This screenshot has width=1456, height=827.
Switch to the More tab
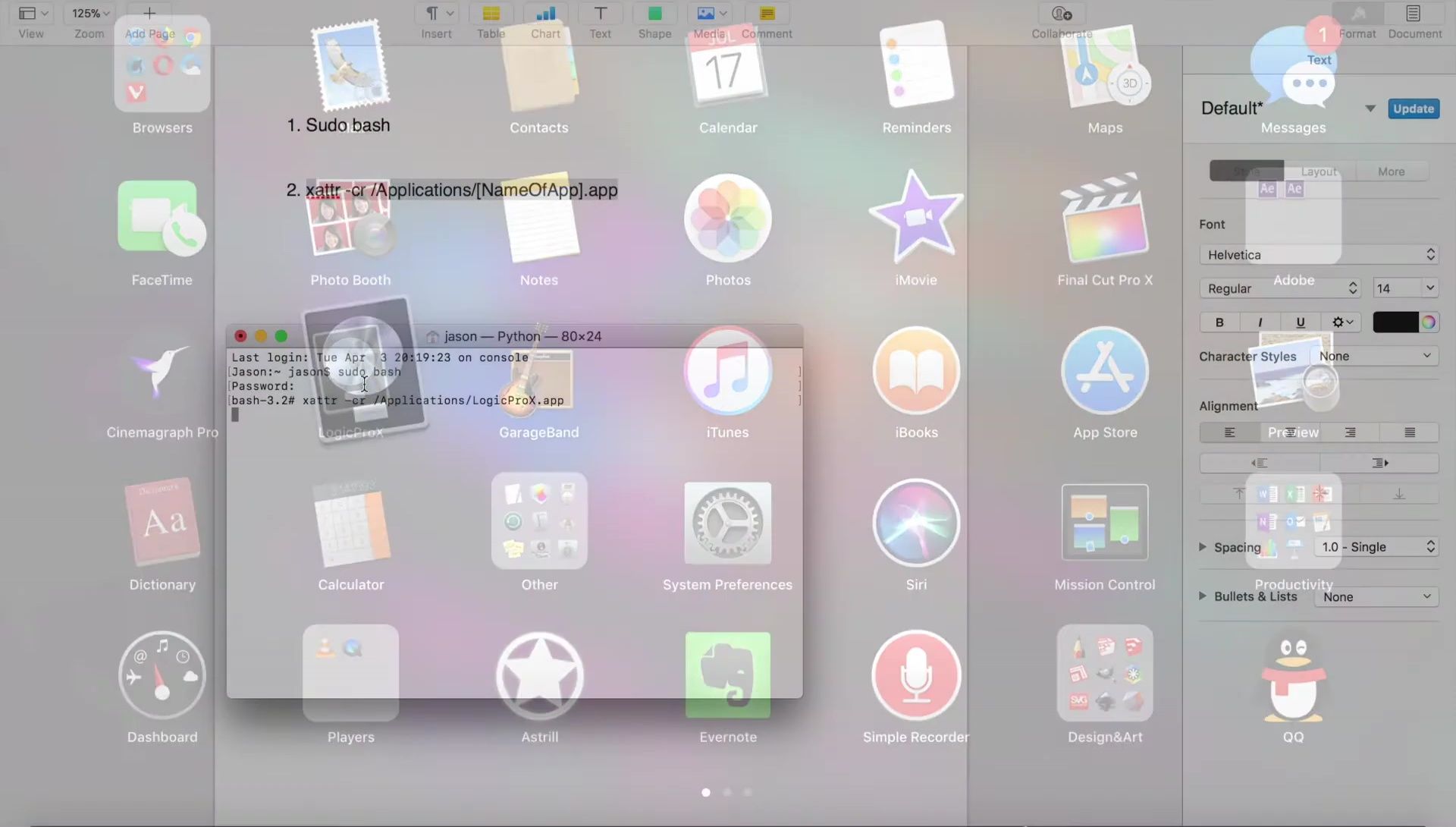pos(1392,171)
